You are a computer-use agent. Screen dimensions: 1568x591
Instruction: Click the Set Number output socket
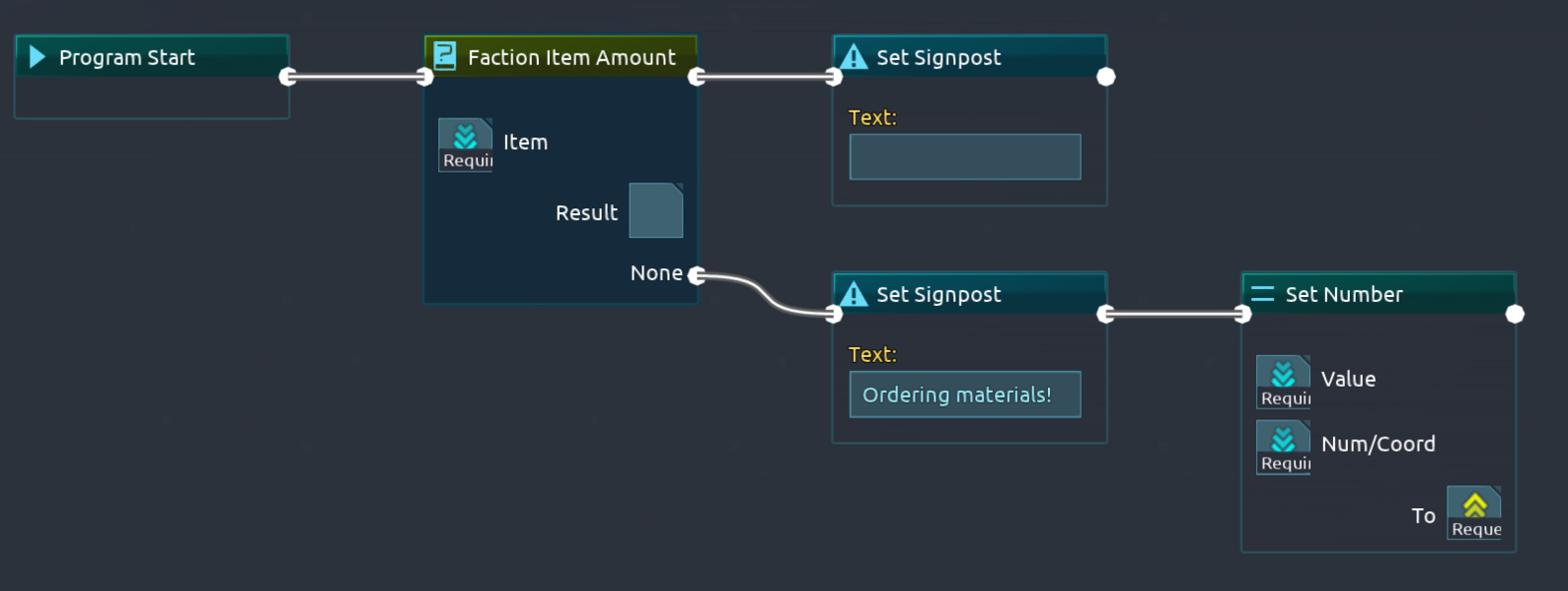point(1515,313)
